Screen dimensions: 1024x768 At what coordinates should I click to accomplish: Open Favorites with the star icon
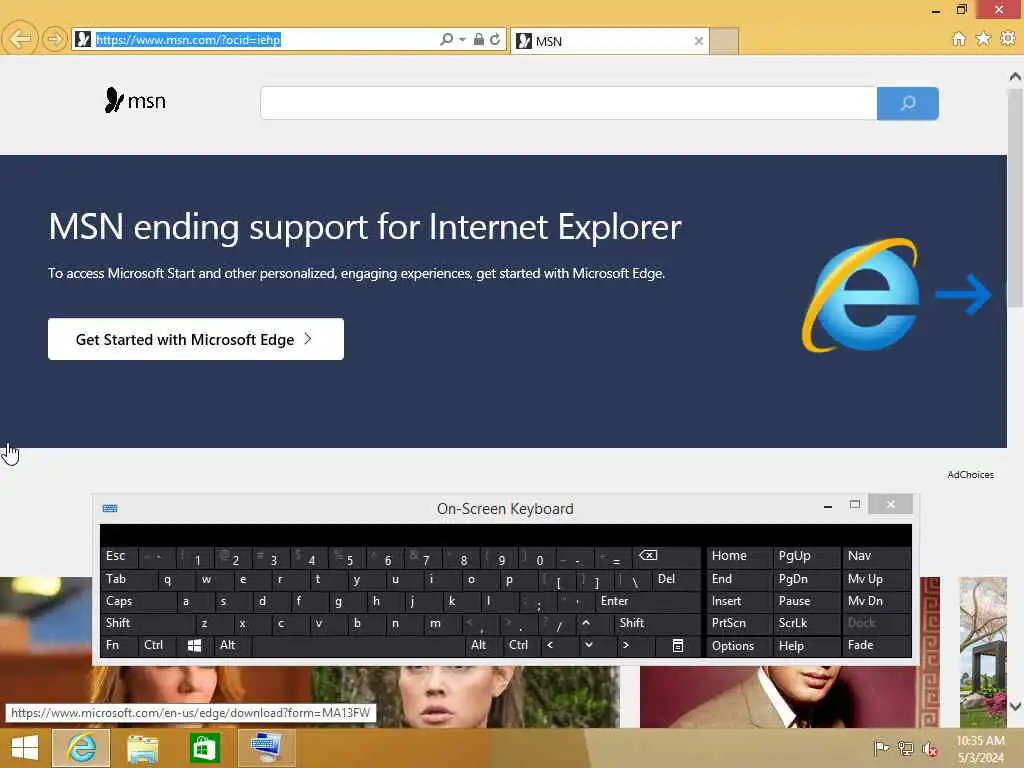click(983, 39)
